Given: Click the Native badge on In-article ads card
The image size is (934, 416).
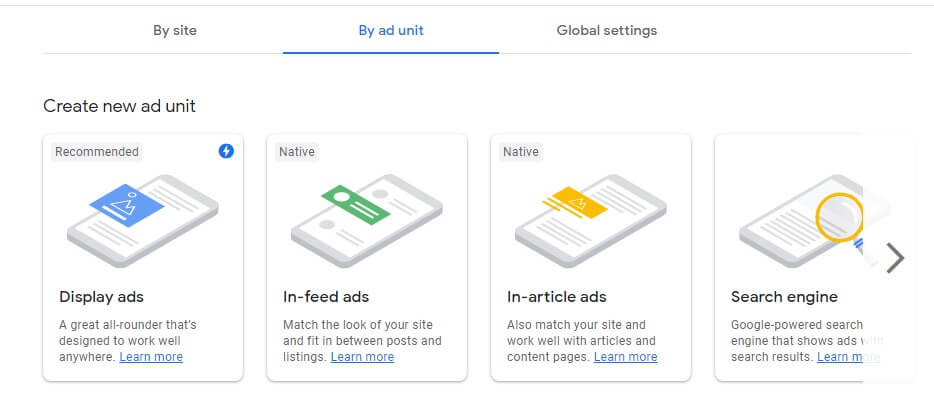Looking at the screenshot, I should (x=521, y=152).
